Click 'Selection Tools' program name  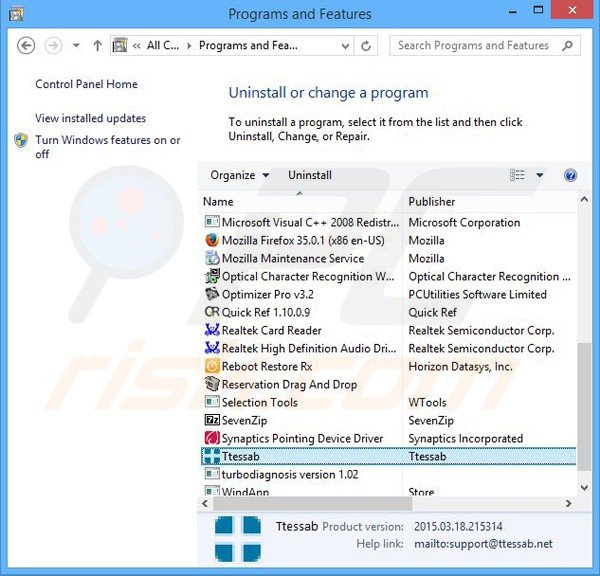(259, 402)
